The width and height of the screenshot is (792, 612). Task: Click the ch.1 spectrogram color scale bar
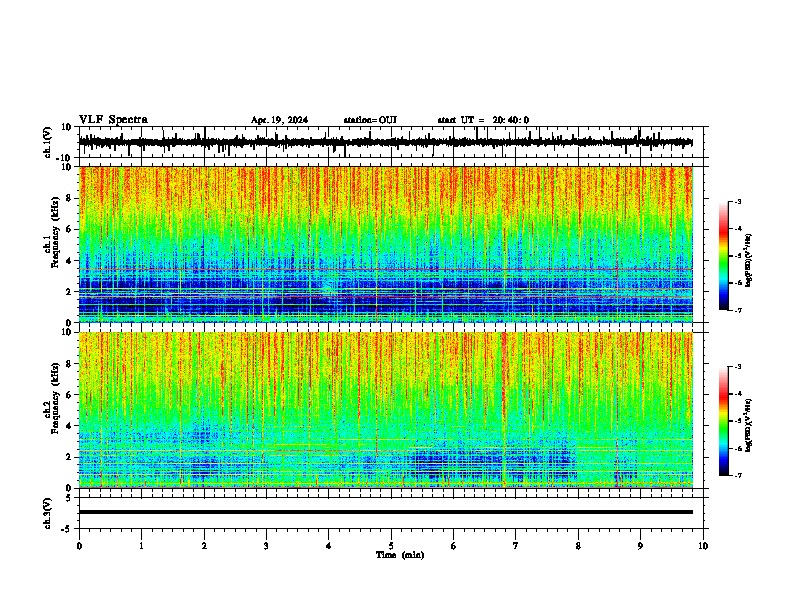723,256
